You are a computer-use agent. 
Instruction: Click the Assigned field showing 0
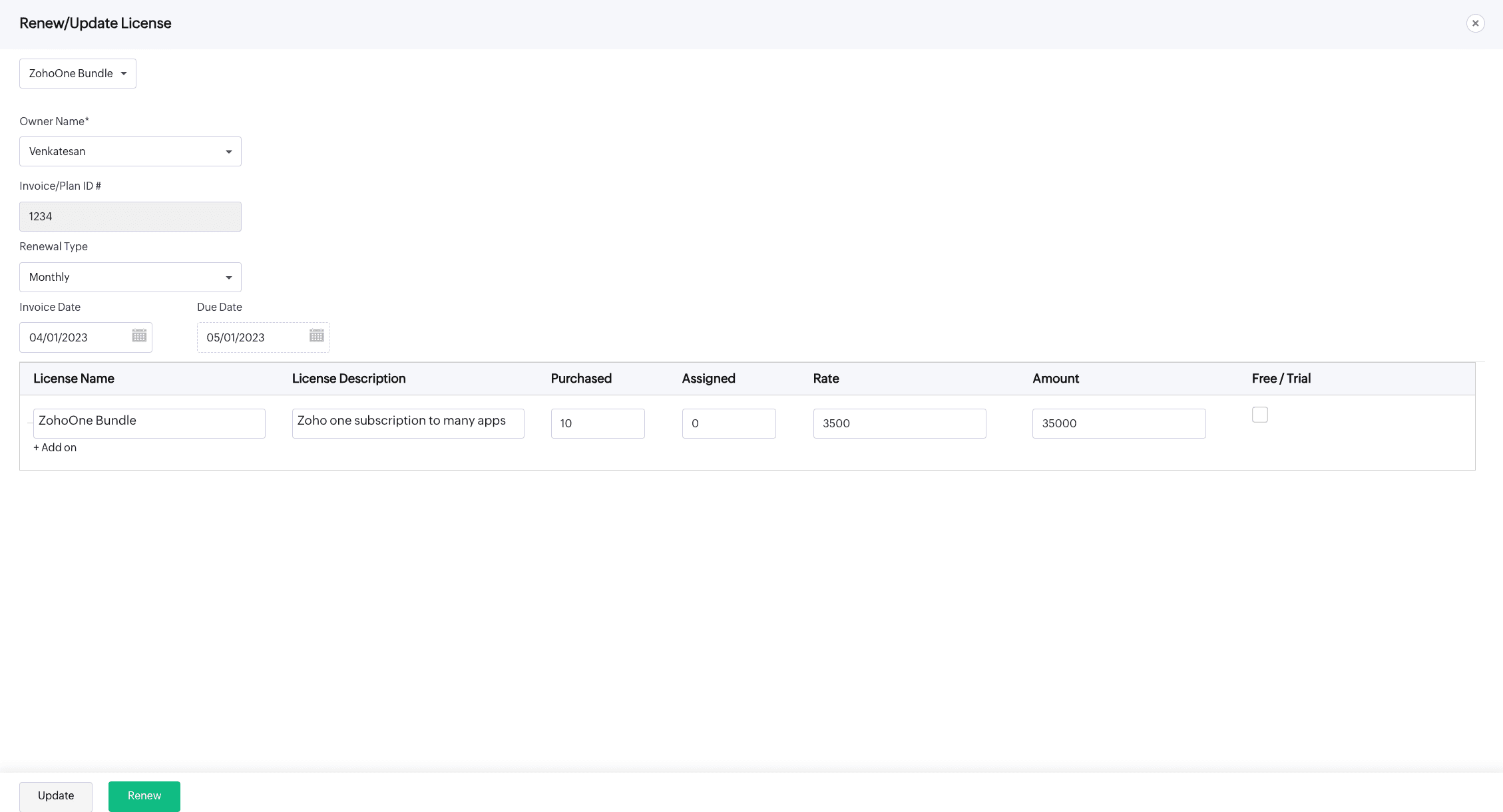(728, 423)
